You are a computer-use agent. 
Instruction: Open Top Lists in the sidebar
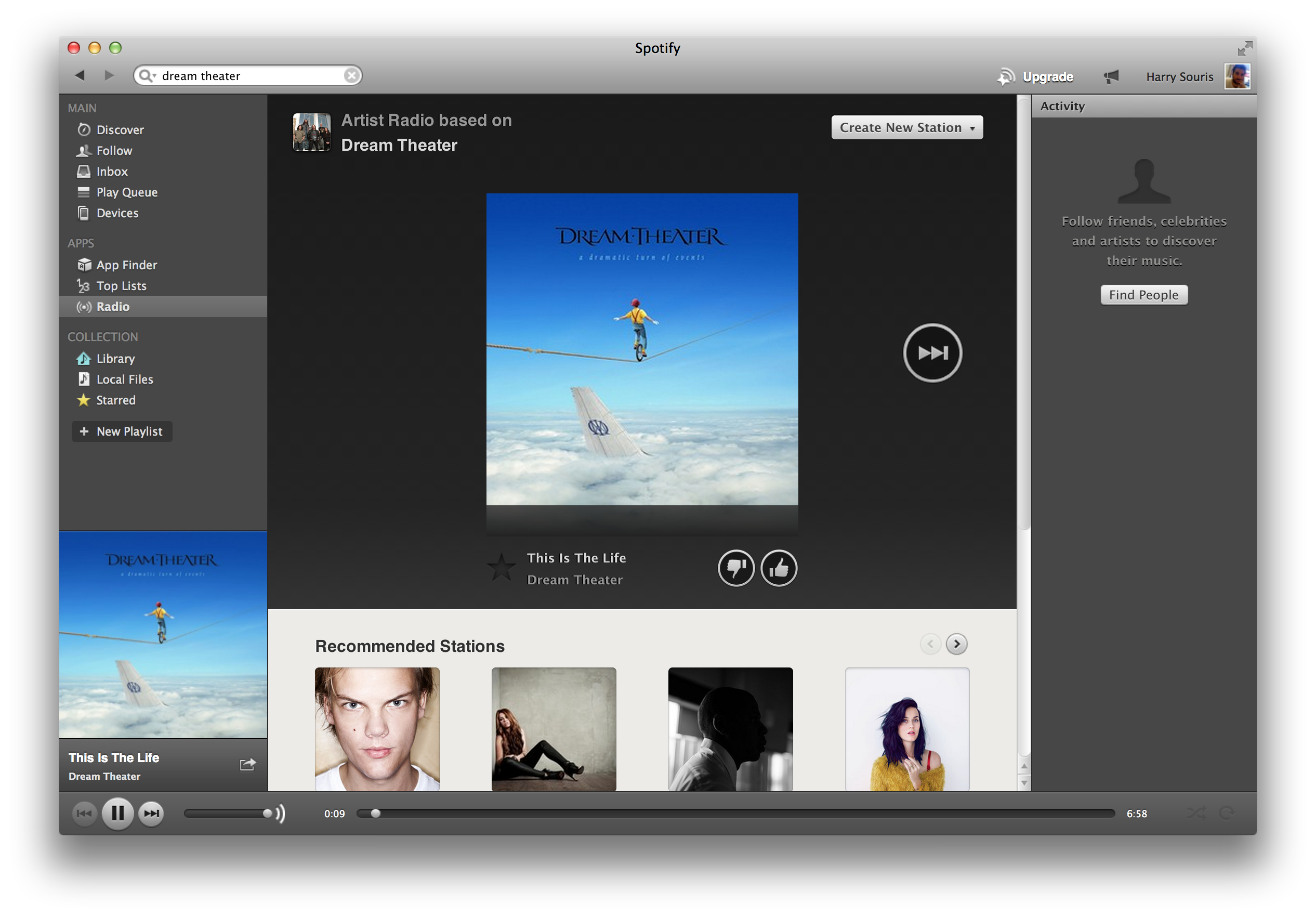(163, 286)
